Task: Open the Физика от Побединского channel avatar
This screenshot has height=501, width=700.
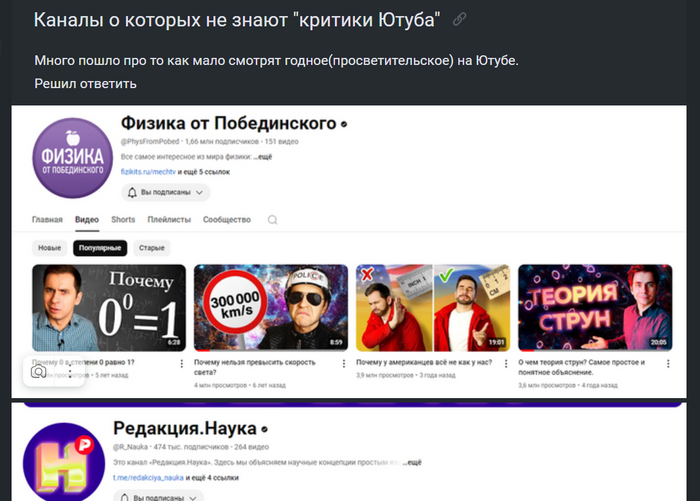Action: click(x=73, y=158)
